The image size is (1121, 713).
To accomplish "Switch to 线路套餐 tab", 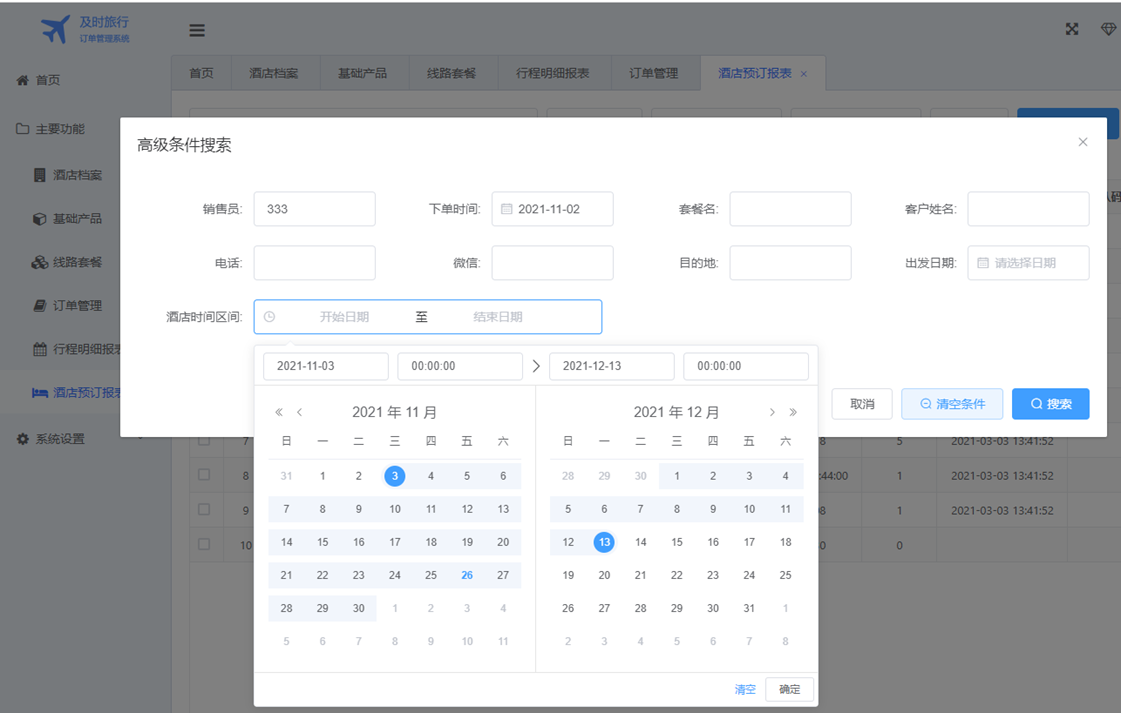I will (x=452, y=73).
